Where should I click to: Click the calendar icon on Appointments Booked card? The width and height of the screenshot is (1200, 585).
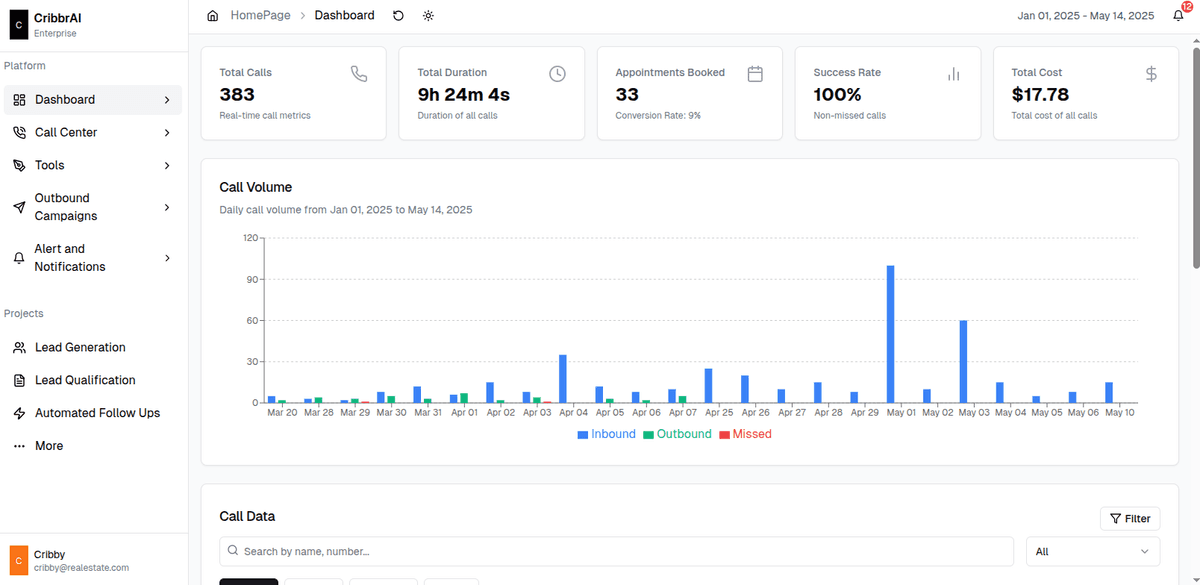(755, 74)
